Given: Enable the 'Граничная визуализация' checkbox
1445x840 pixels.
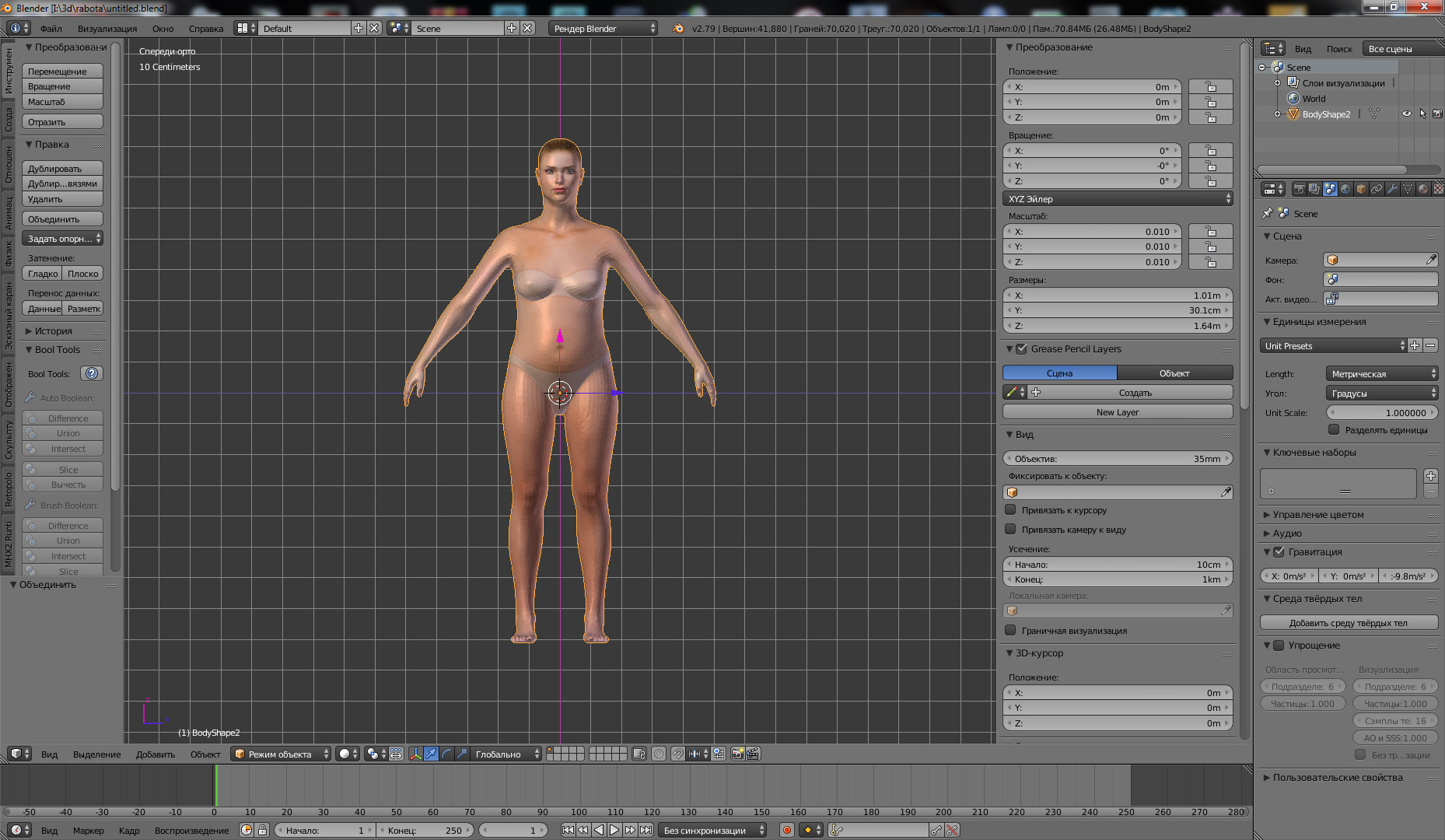Looking at the screenshot, I should [1010, 631].
